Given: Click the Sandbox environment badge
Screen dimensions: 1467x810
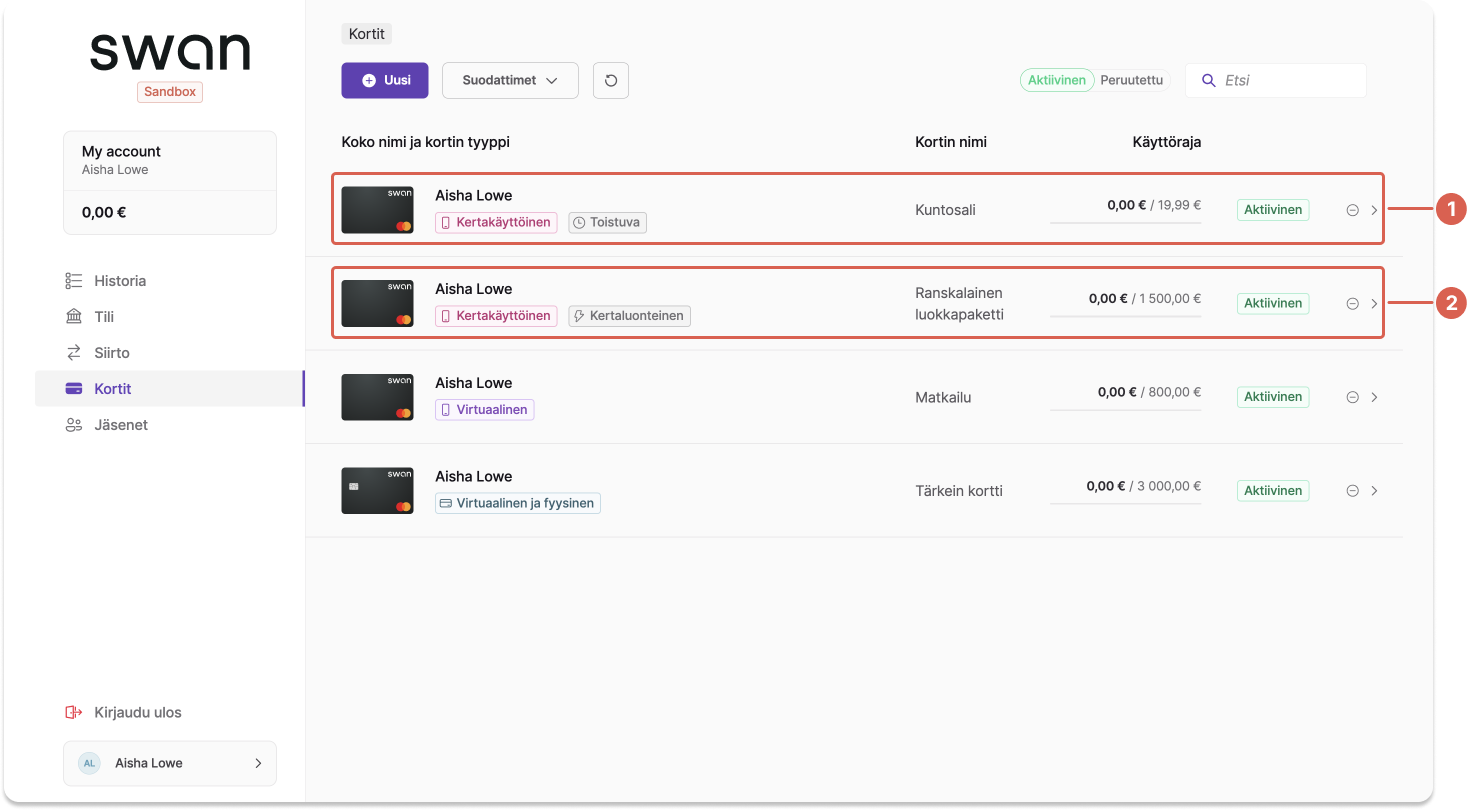Looking at the screenshot, I should pos(170,92).
